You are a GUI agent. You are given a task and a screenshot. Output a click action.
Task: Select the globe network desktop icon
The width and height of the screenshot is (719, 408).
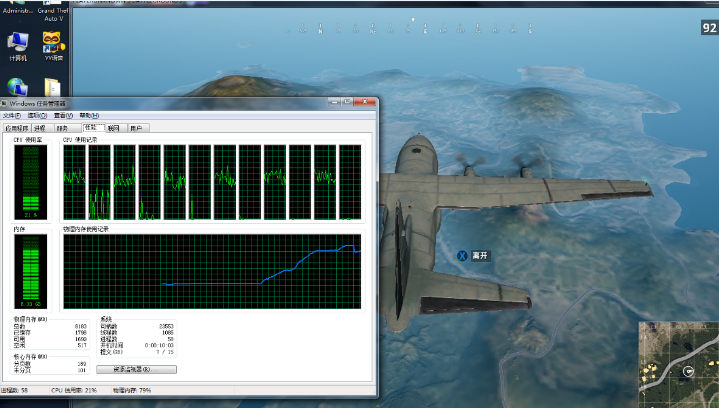[17, 87]
